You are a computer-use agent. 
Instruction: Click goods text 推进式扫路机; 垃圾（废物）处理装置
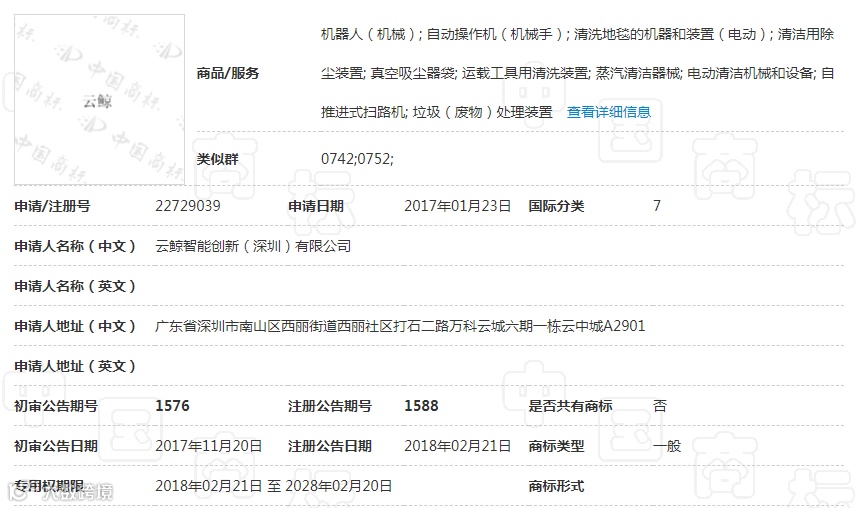pos(437,112)
